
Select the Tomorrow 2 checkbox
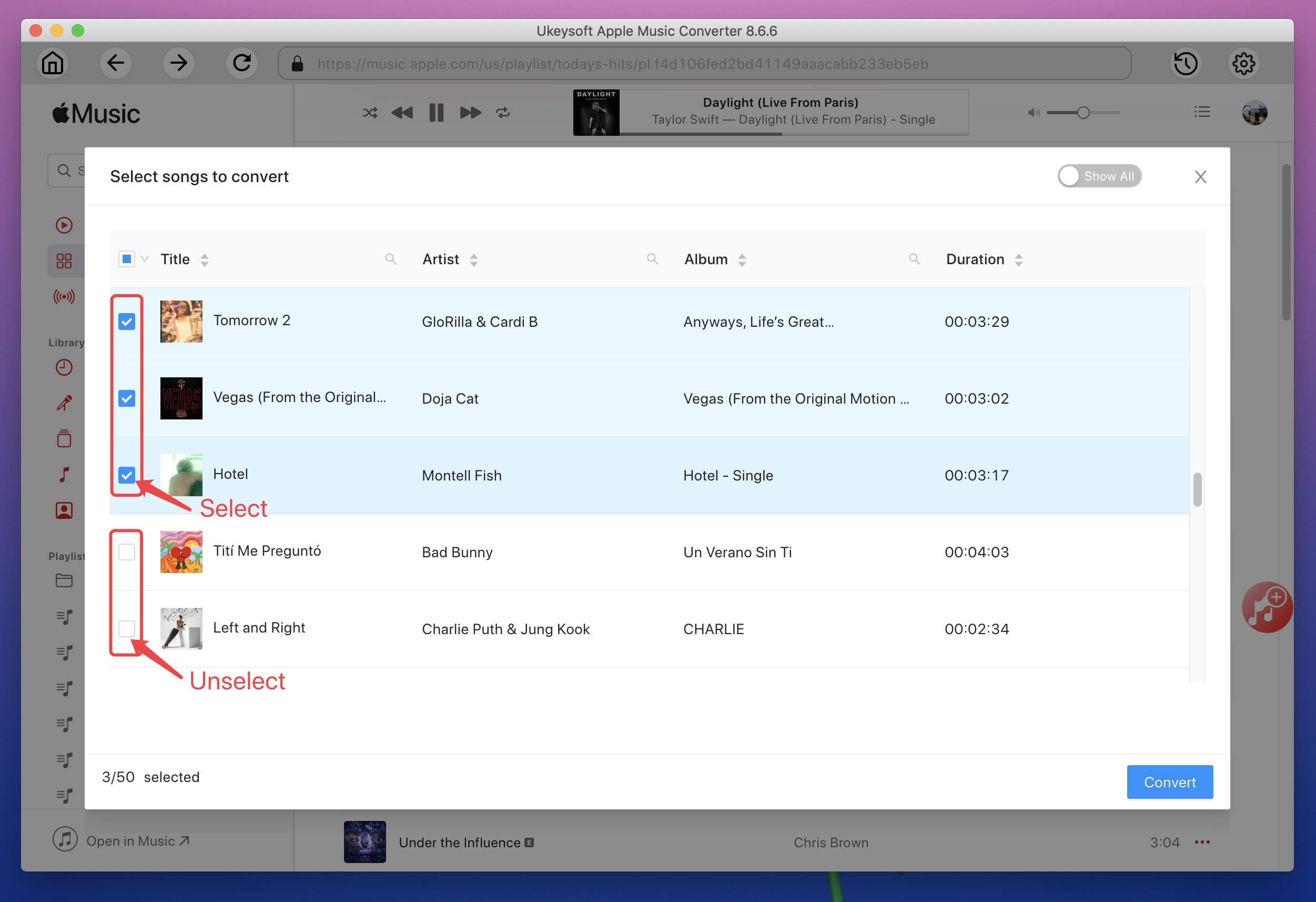(x=126, y=320)
